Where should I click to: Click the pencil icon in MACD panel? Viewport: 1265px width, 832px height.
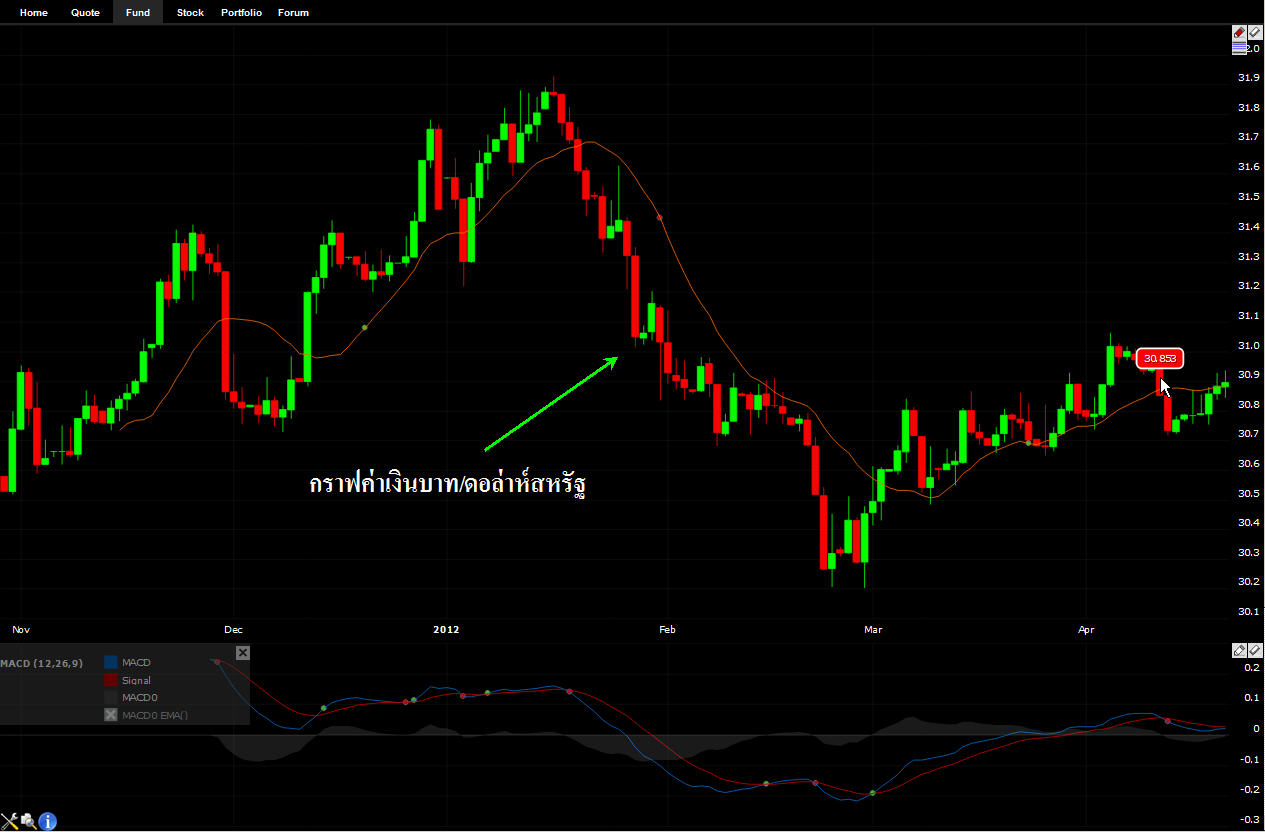coord(1239,651)
